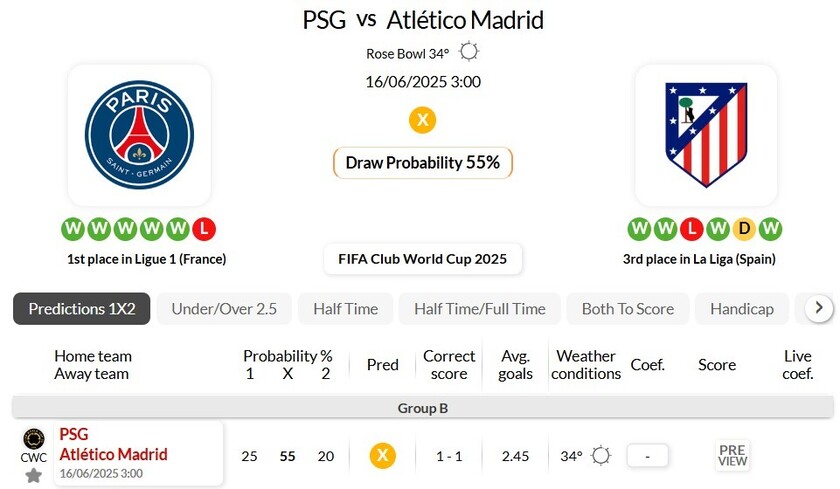The height and width of the screenshot is (489, 840).
Task: Click the yellow X prediction badge in table row
Action: 382,456
